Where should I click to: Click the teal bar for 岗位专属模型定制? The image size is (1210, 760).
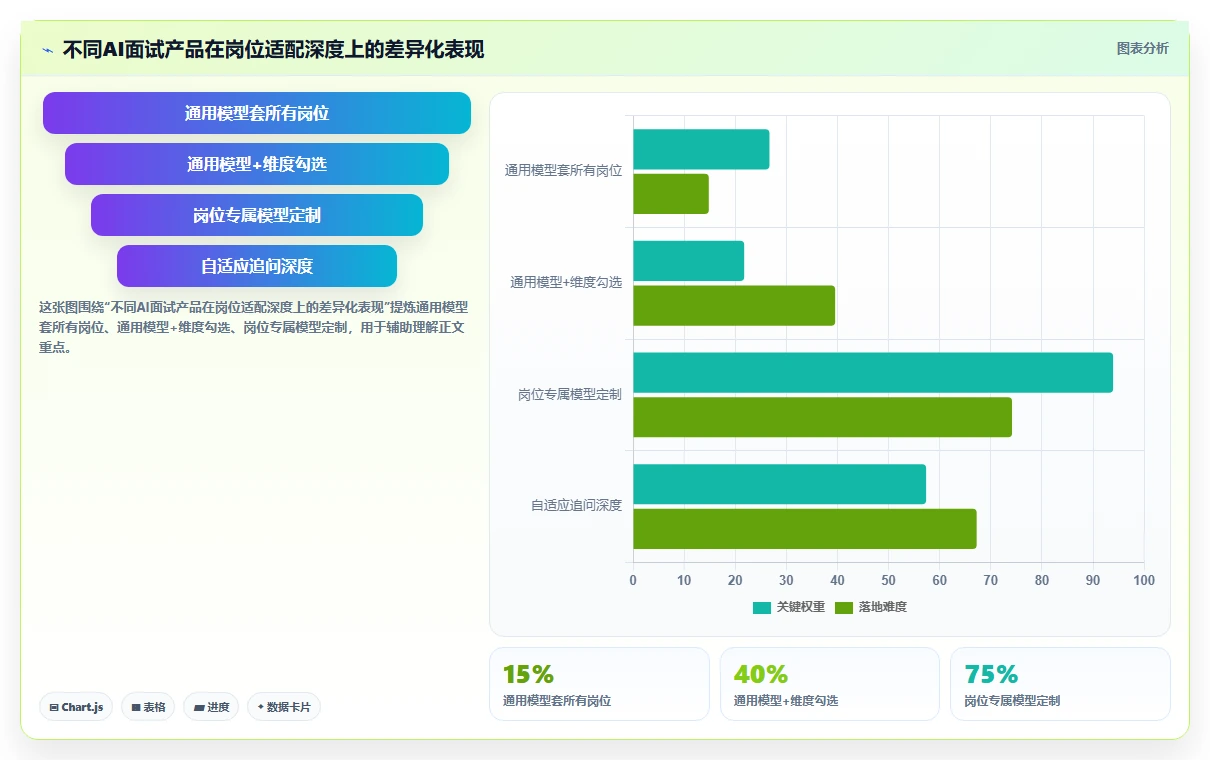coord(873,372)
